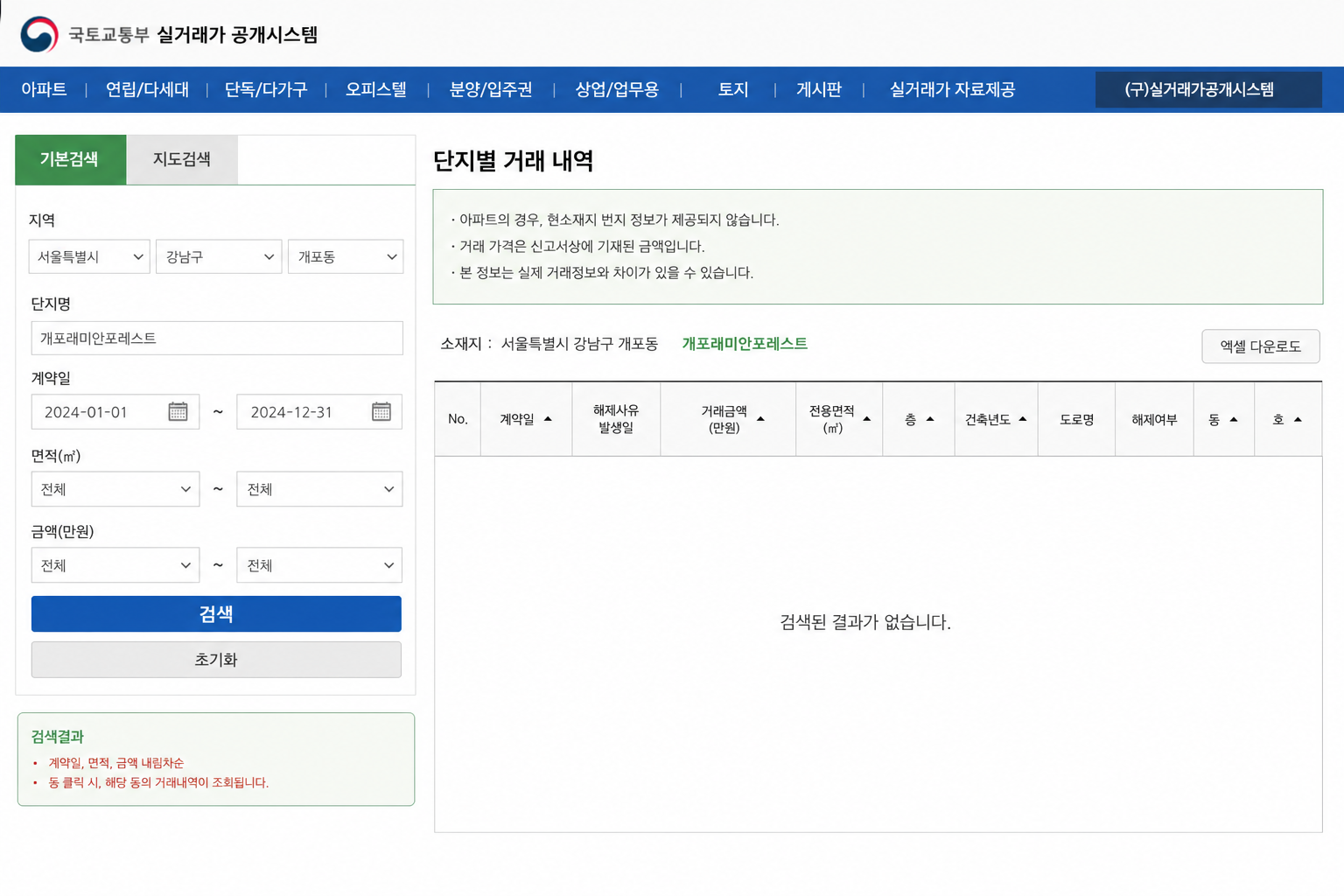This screenshot has height=896, width=1344.
Task: Expand the maximum 면적 dropdown
Action: 319,489
